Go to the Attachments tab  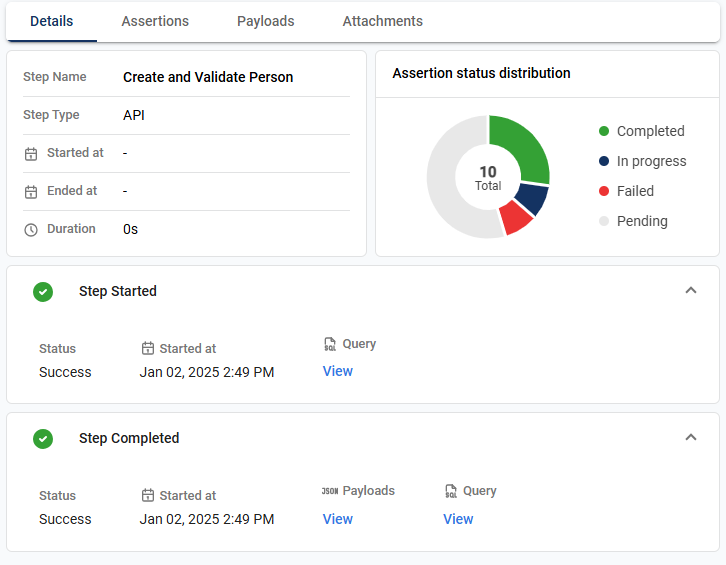(382, 21)
